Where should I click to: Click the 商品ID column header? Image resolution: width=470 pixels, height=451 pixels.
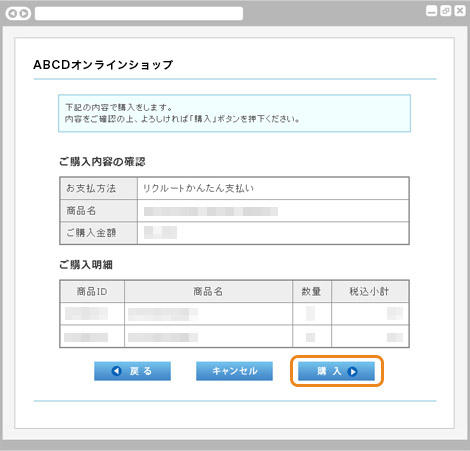pyautogui.click(x=92, y=291)
